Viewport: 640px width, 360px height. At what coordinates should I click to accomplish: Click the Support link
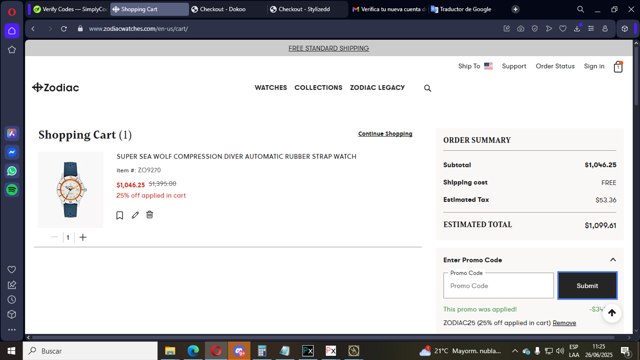(514, 66)
